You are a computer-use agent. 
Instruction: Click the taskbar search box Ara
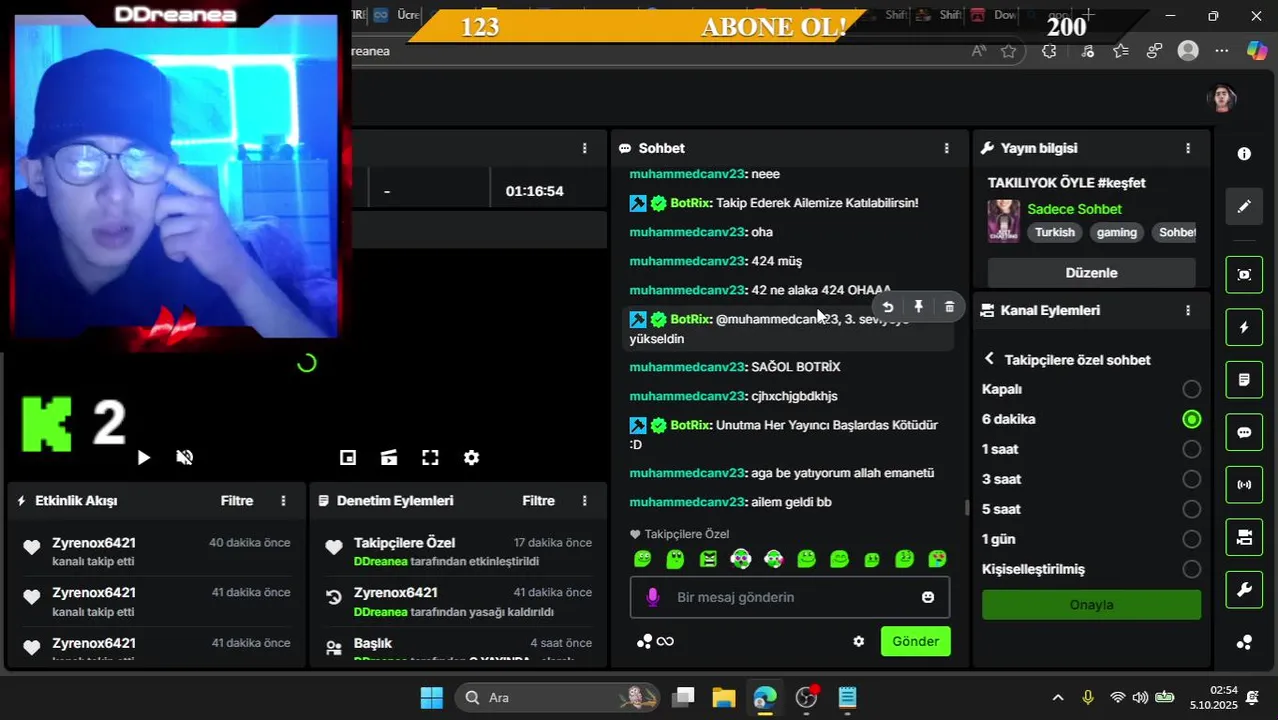(x=557, y=697)
